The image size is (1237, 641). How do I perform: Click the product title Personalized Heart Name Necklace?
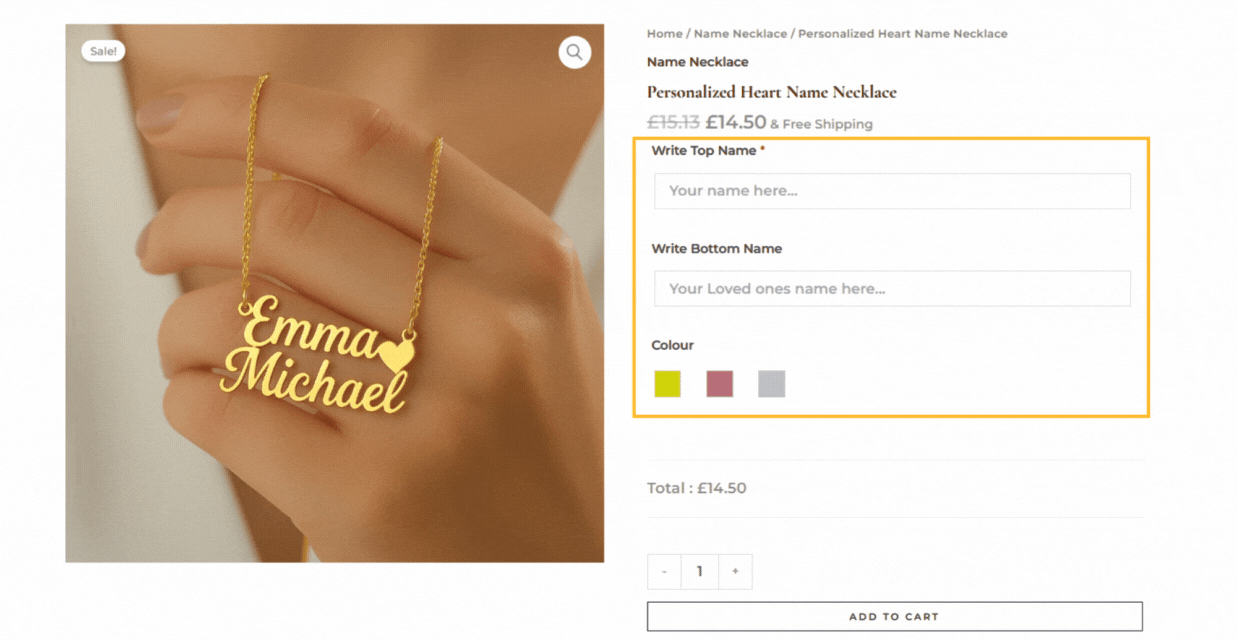tap(771, 92)
